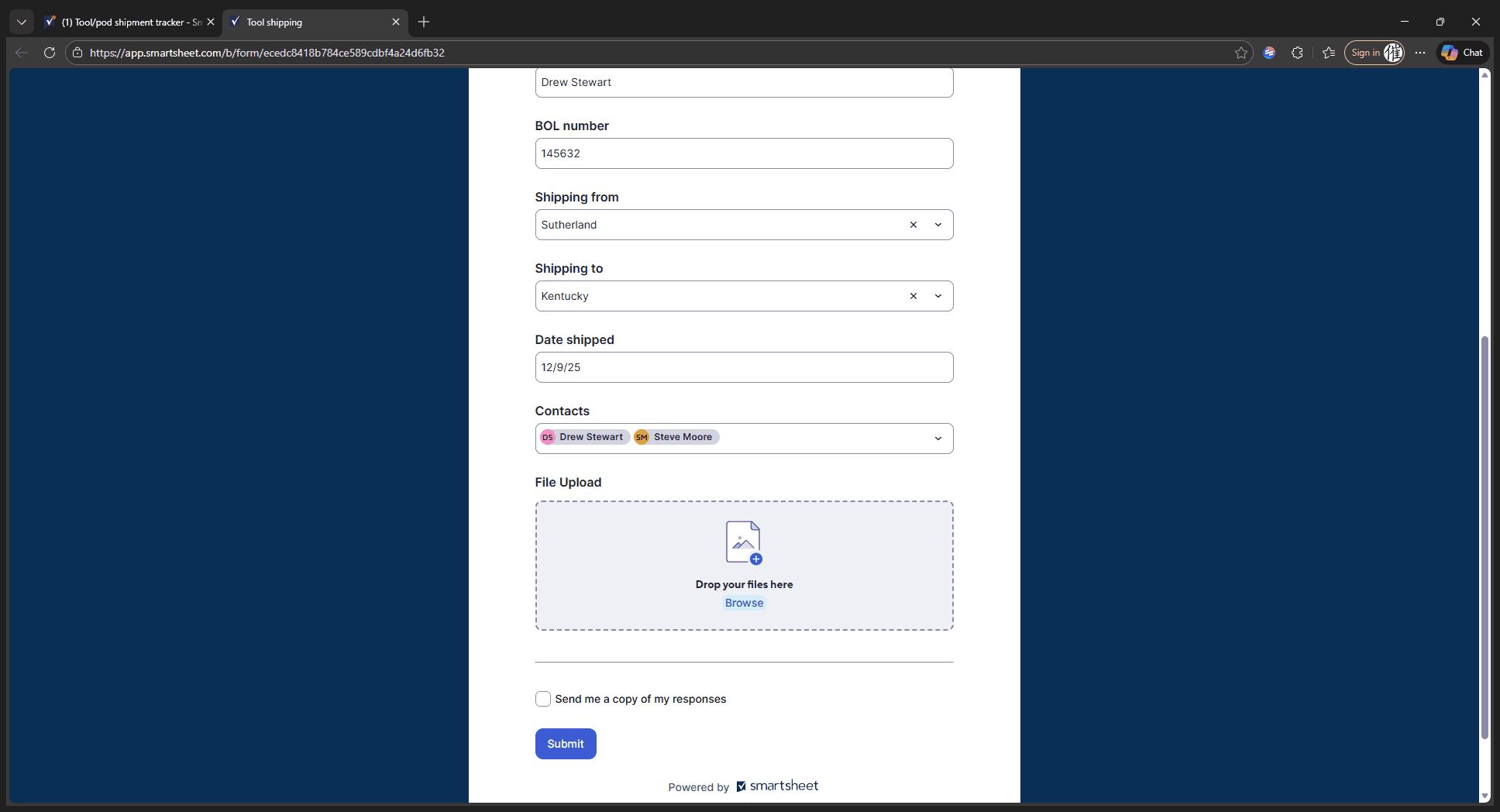1500x812 pixels.
Task: Click the Sign in profile button
Action: (x=1374, y=53)
